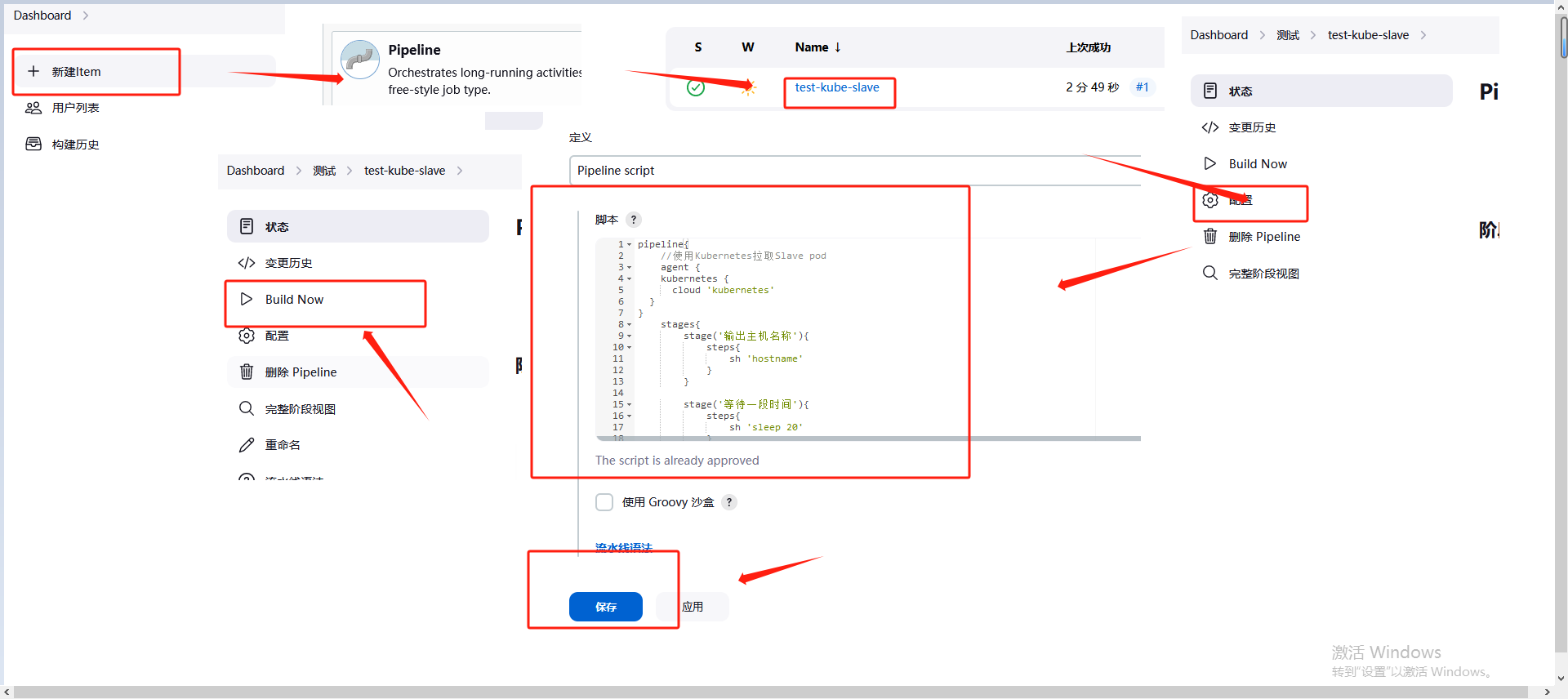Click Dashboard in right breadcrumb
Screen dimensions: 1568x699
click(x=1218, y=35)
